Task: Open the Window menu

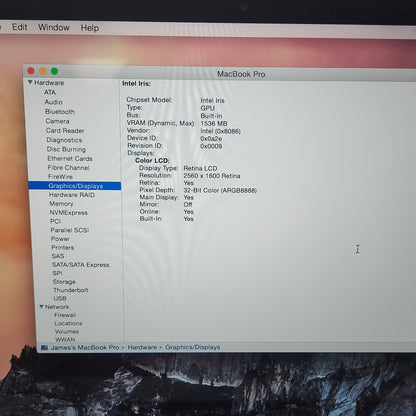Action: 54,27
